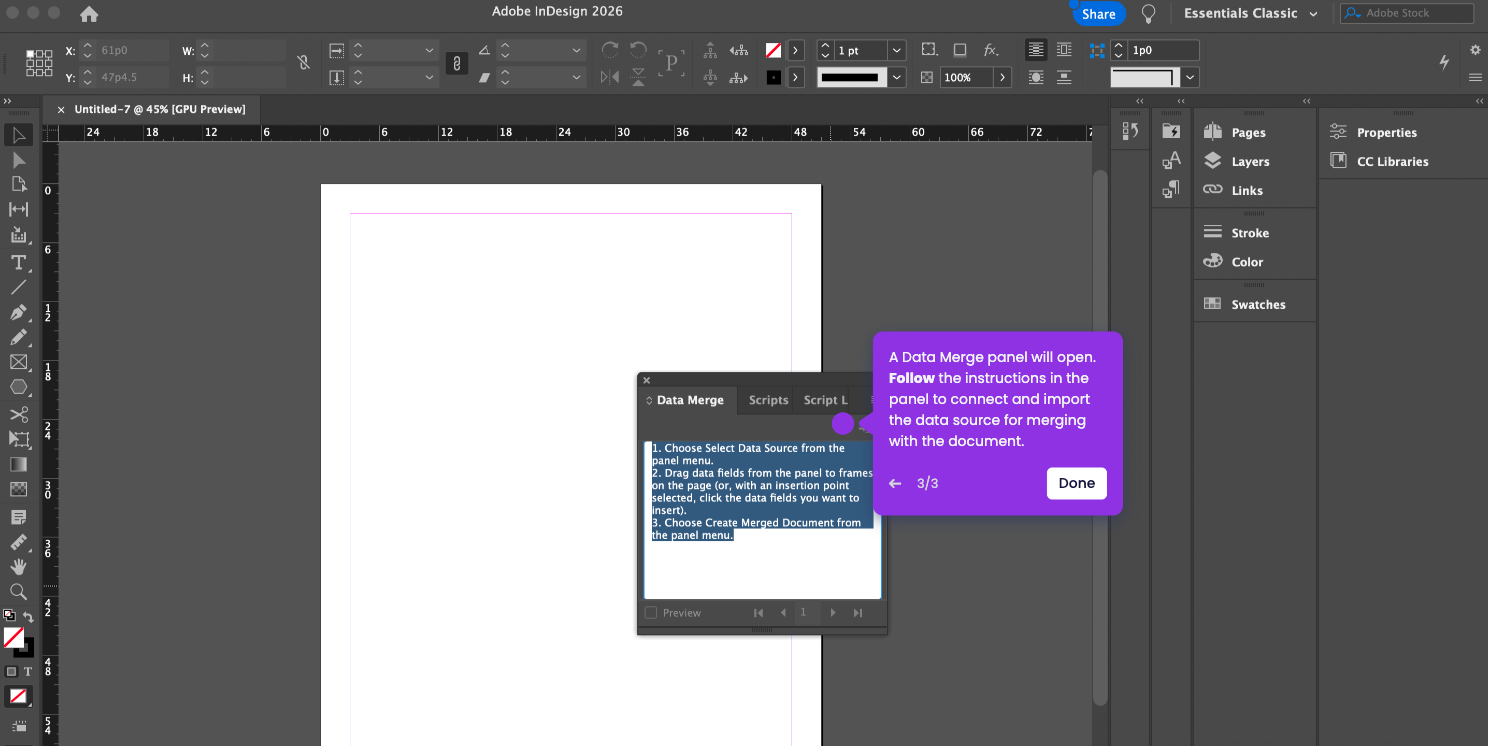
Task: Open stroke weight 1 pt dropdown
Action: point(897,50)
